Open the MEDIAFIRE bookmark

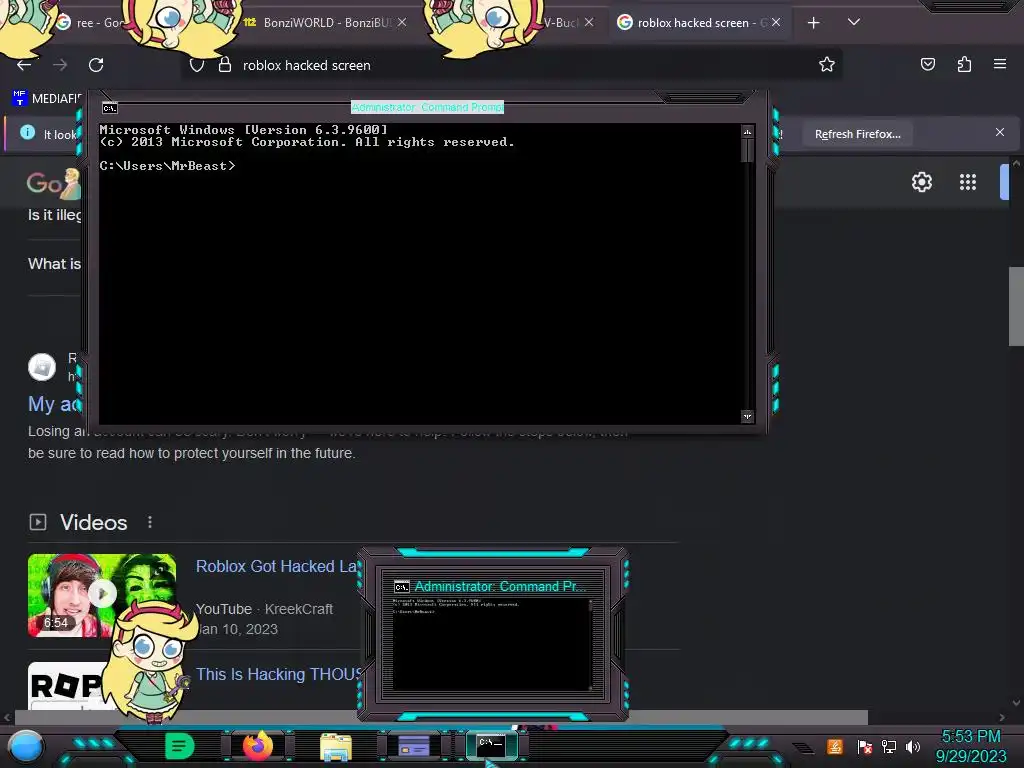pos(47,99)
